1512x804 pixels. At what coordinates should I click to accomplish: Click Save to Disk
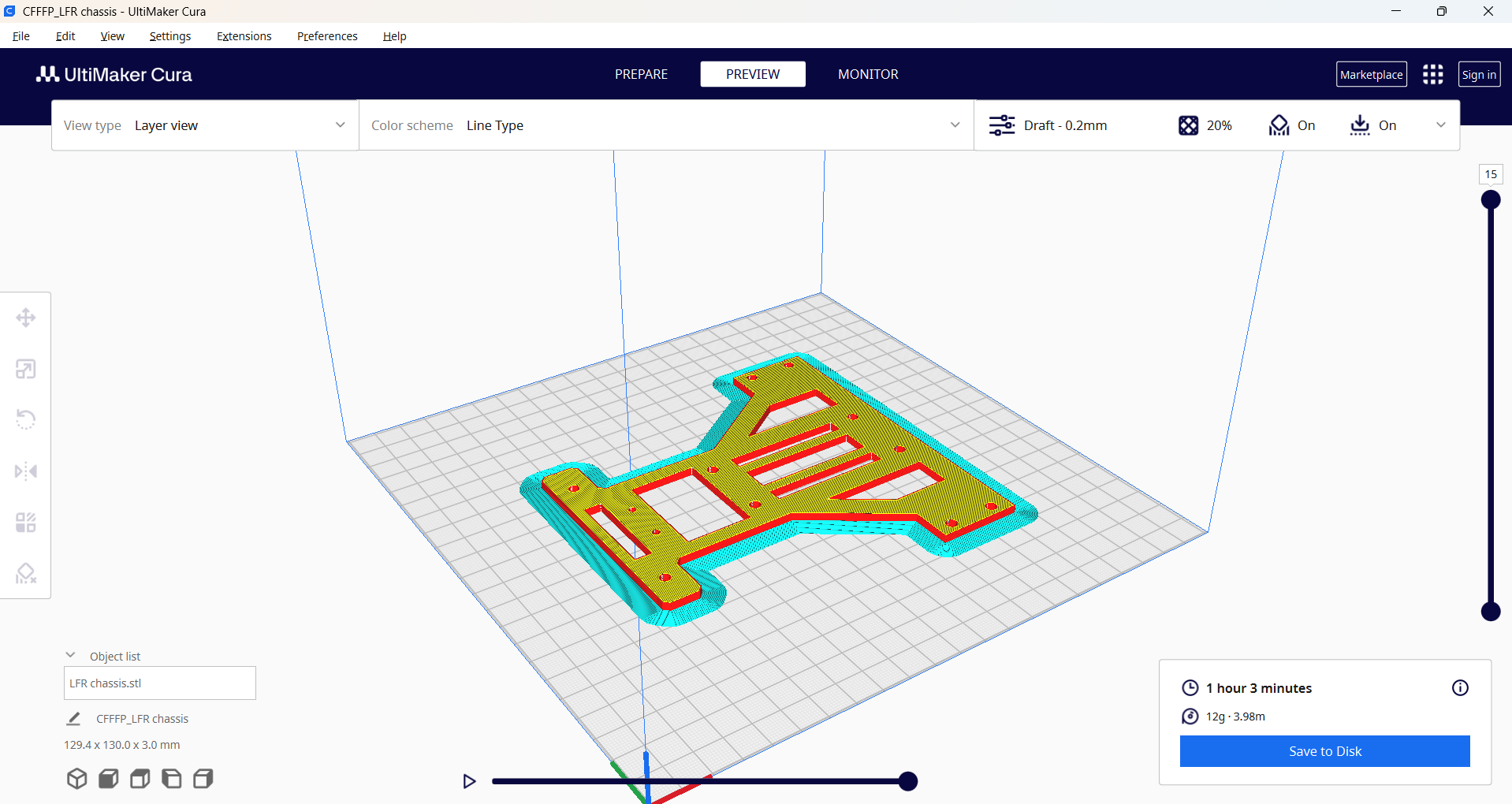(x=1325, y=751)
